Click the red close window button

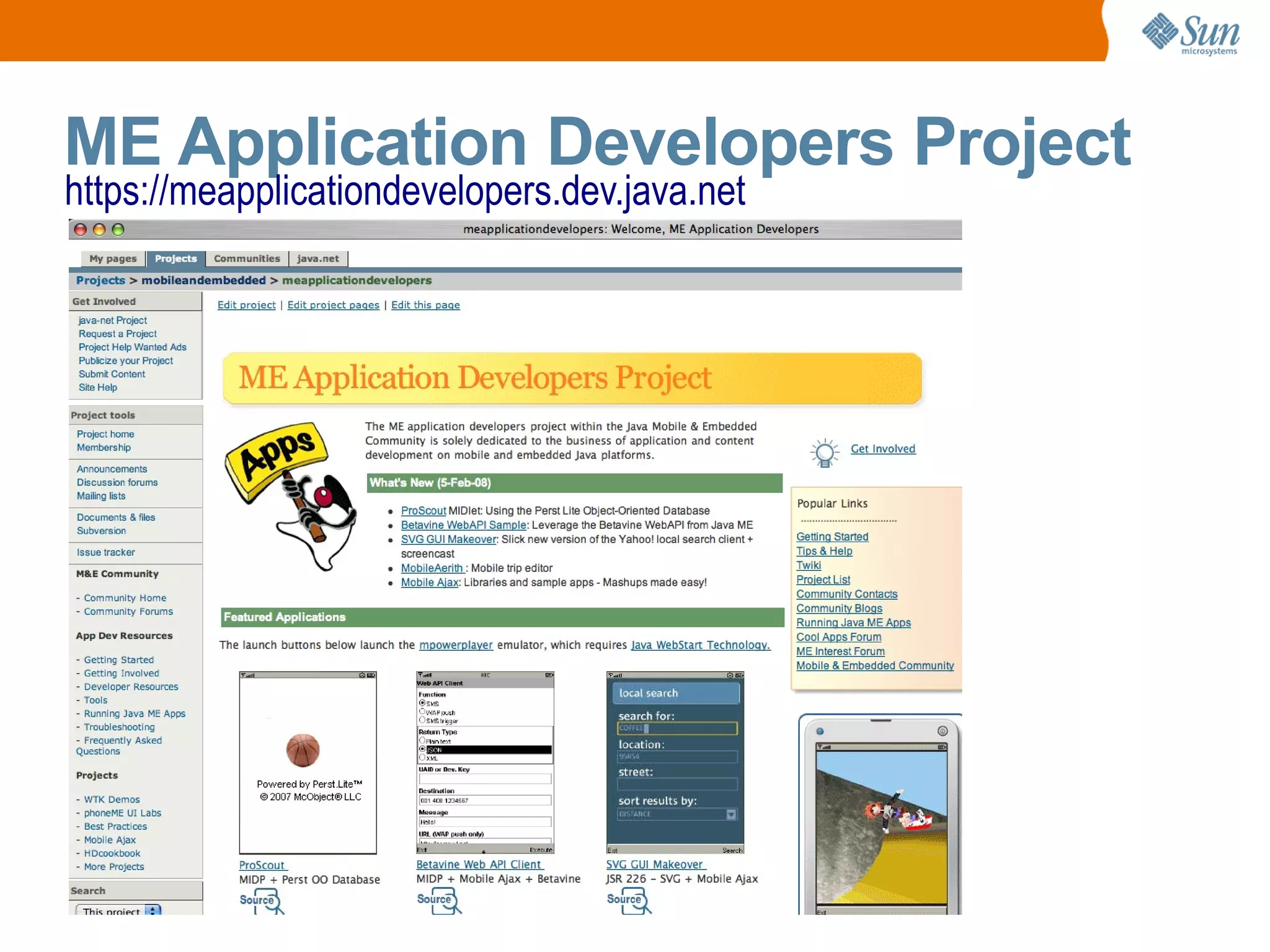pyautogui.click(x=80, y=229)
